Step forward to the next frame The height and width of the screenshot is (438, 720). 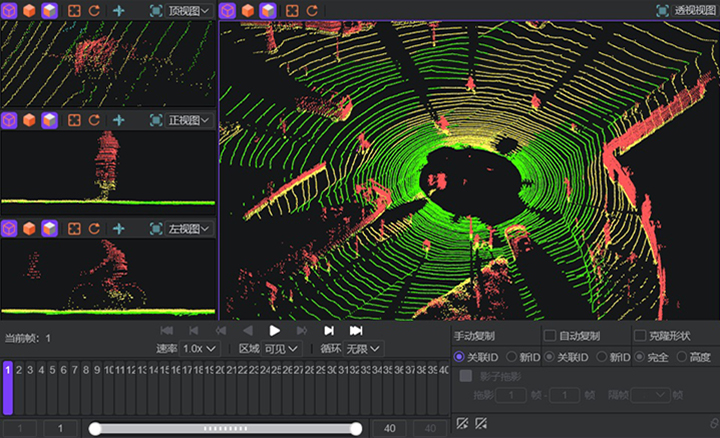coord(328,330)
